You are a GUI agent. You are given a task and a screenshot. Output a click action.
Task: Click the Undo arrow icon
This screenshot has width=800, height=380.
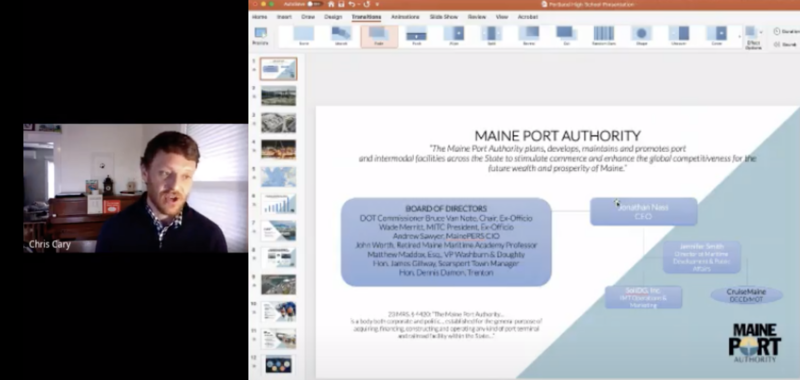point(352,4)
